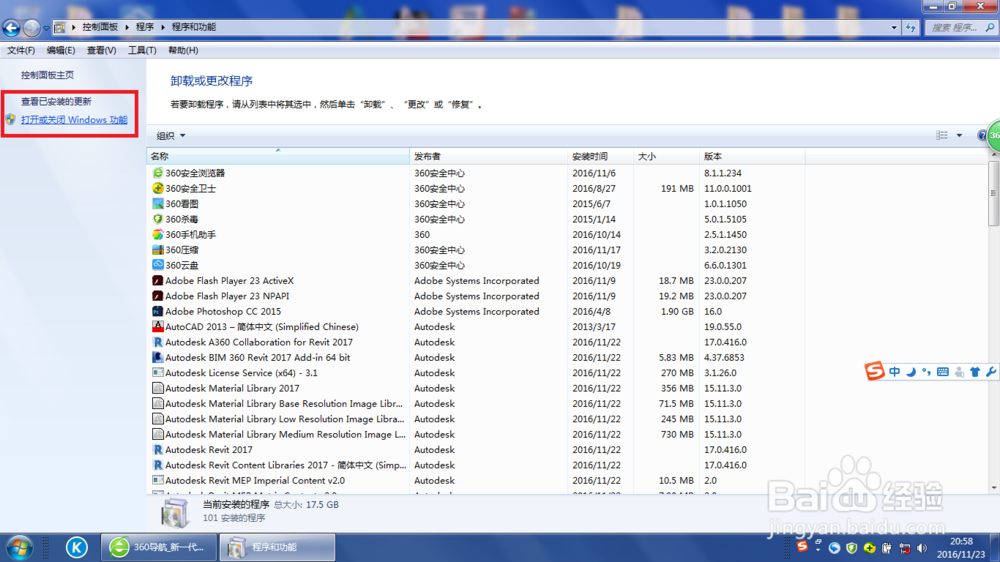Open IME settings wrench icon
Viewport: 1000px width, 562px height.
coord(990,372)
